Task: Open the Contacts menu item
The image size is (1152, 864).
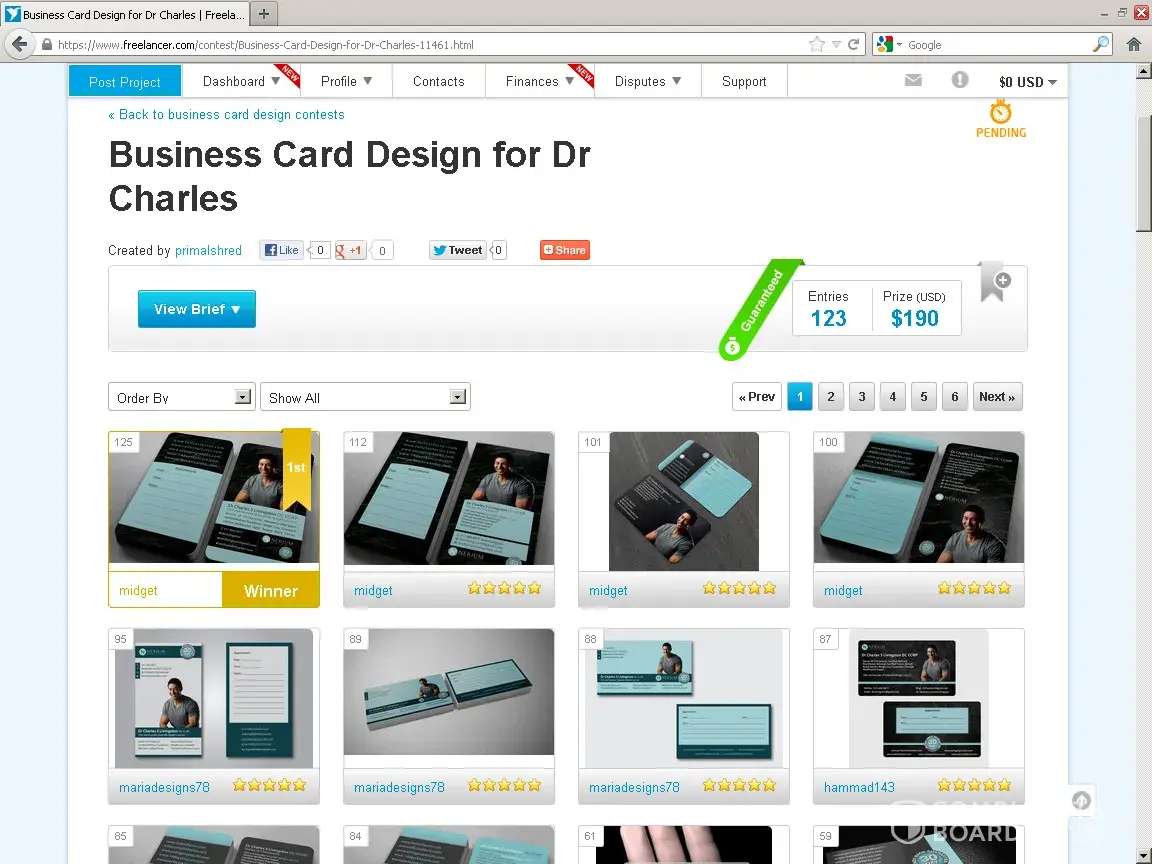Action: click(x=439, y=81)
